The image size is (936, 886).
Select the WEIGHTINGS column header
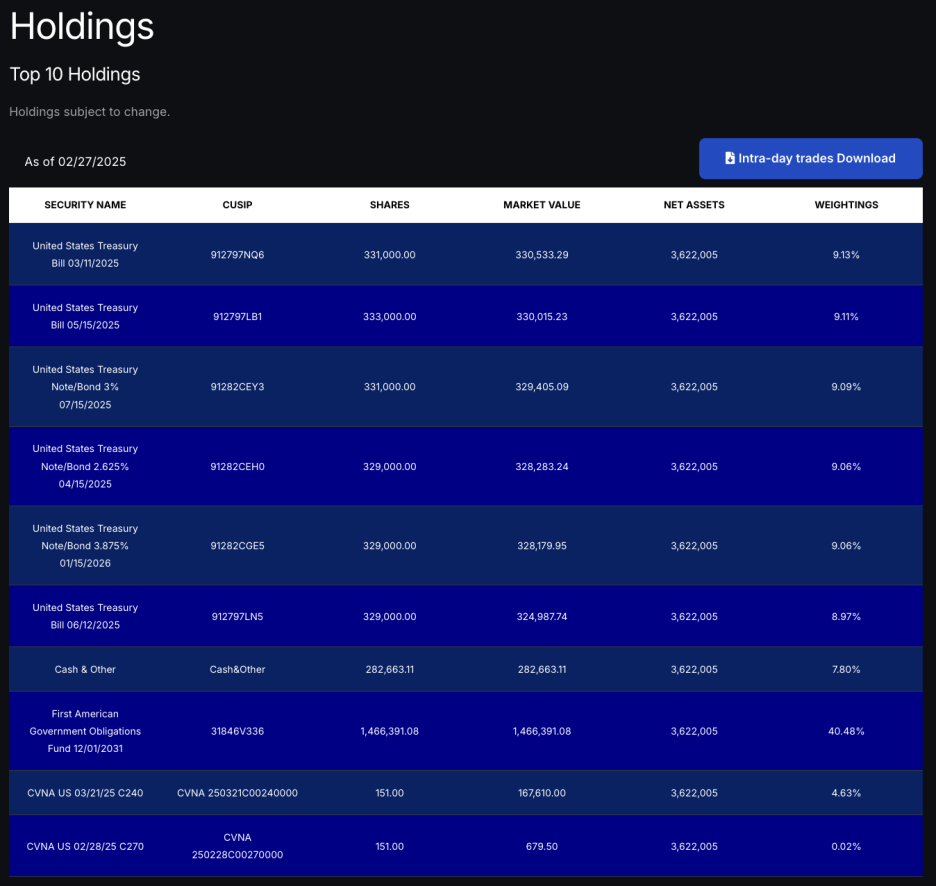[846, 205]
